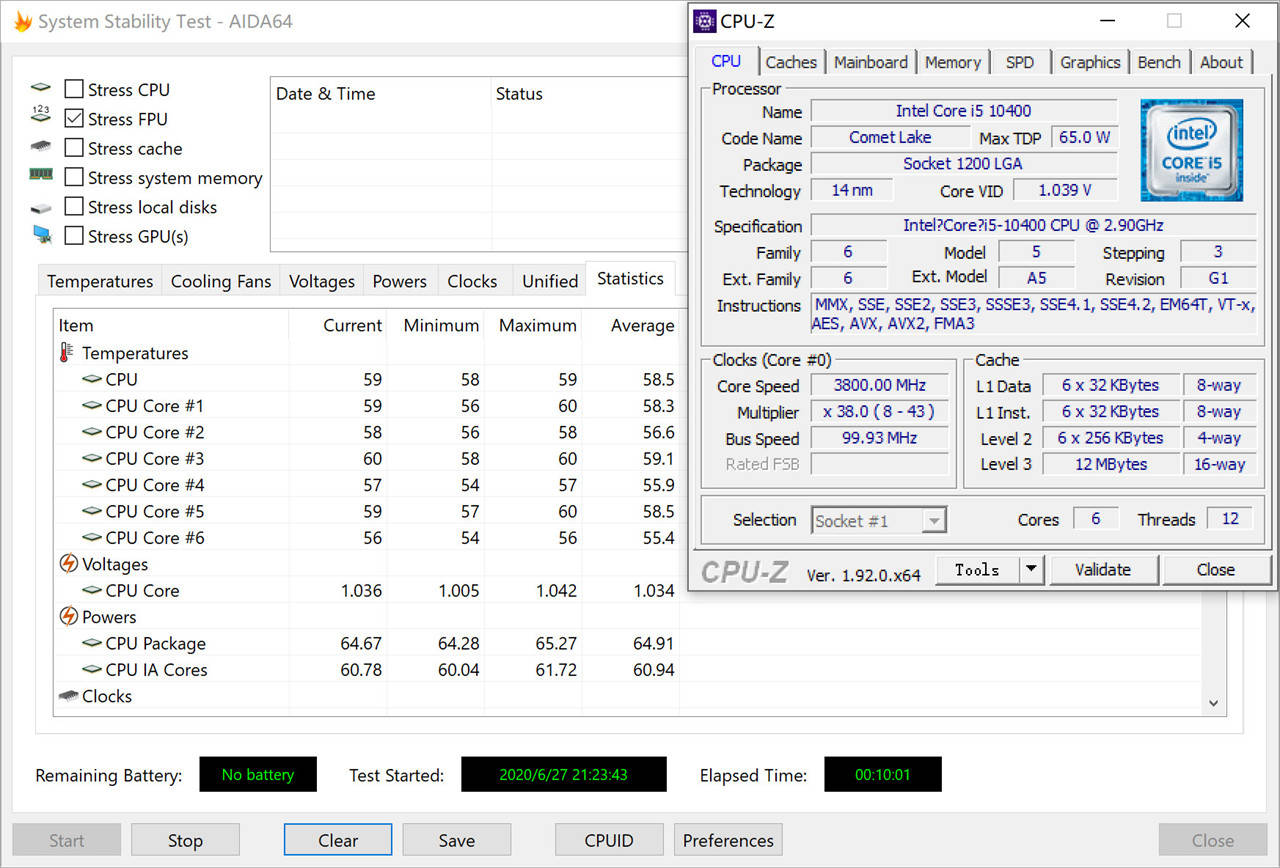Uncheck the Stress FPU checkbox
1280x868 pixels.
(x=74, y=119)
